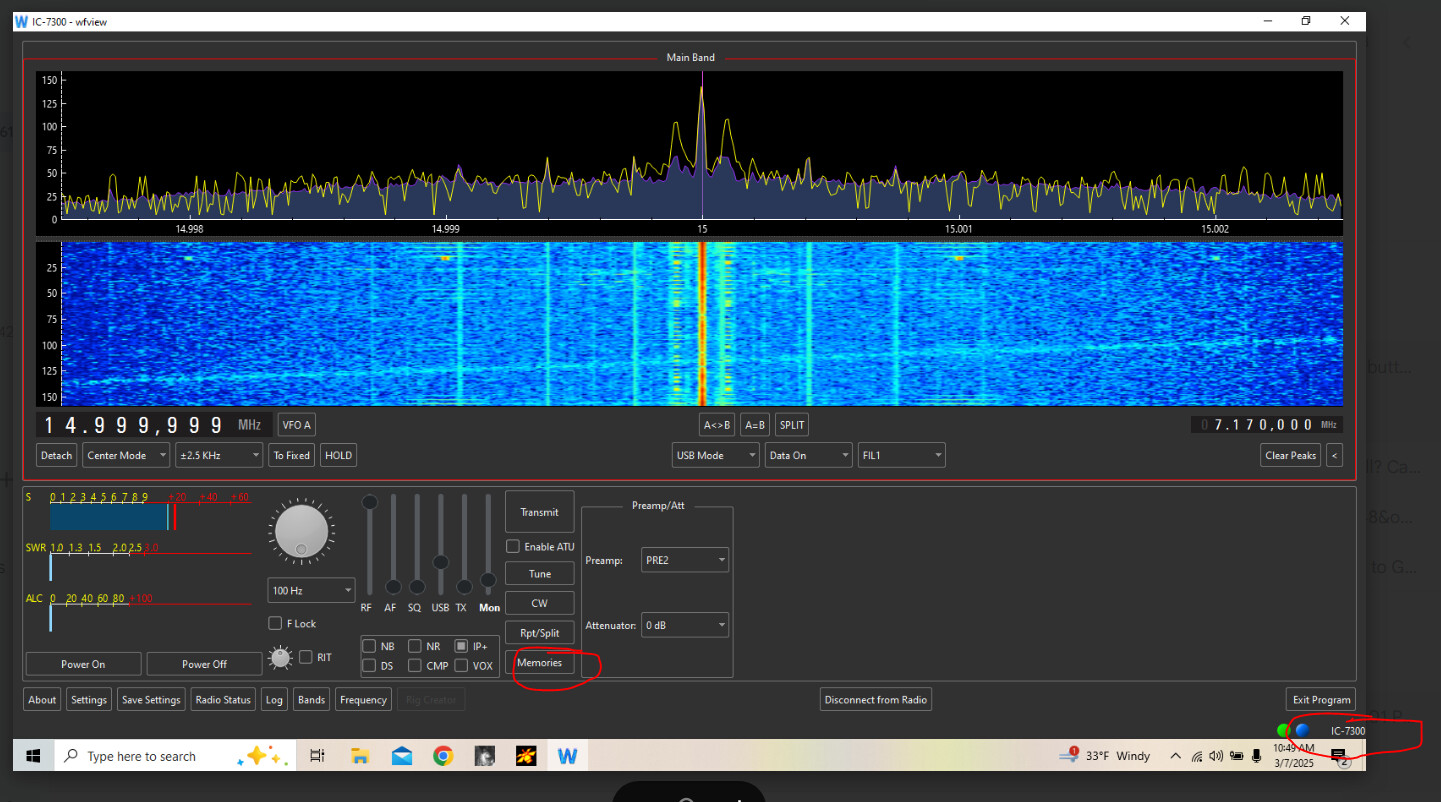Click the Disconnect from Radio button
This screenshot has width=1441, height=802.
(876, 700)
